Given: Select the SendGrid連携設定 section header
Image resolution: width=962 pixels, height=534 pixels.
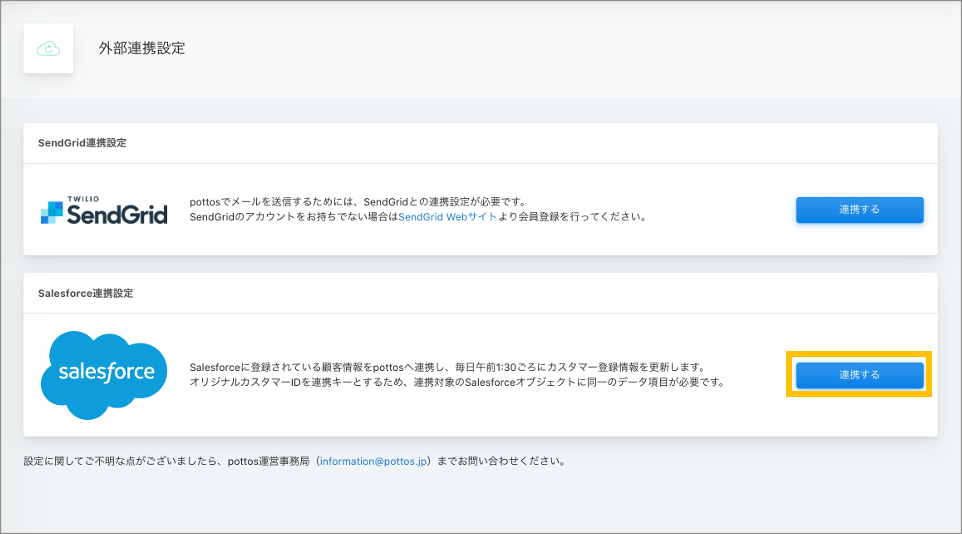Looking at the screenshot, I should 82,143.
